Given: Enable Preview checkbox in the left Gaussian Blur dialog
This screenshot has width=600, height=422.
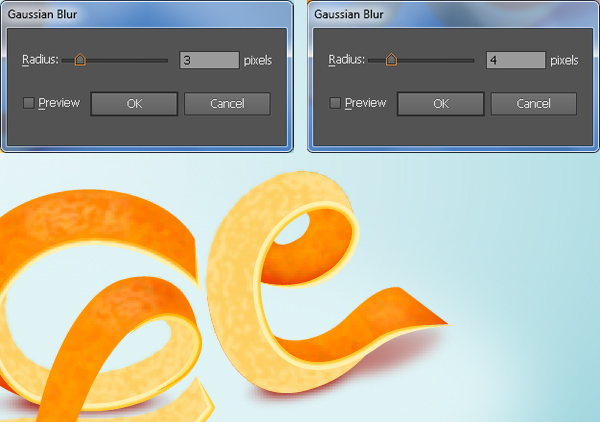Looking at the screenshot, I should pos(29,103).
